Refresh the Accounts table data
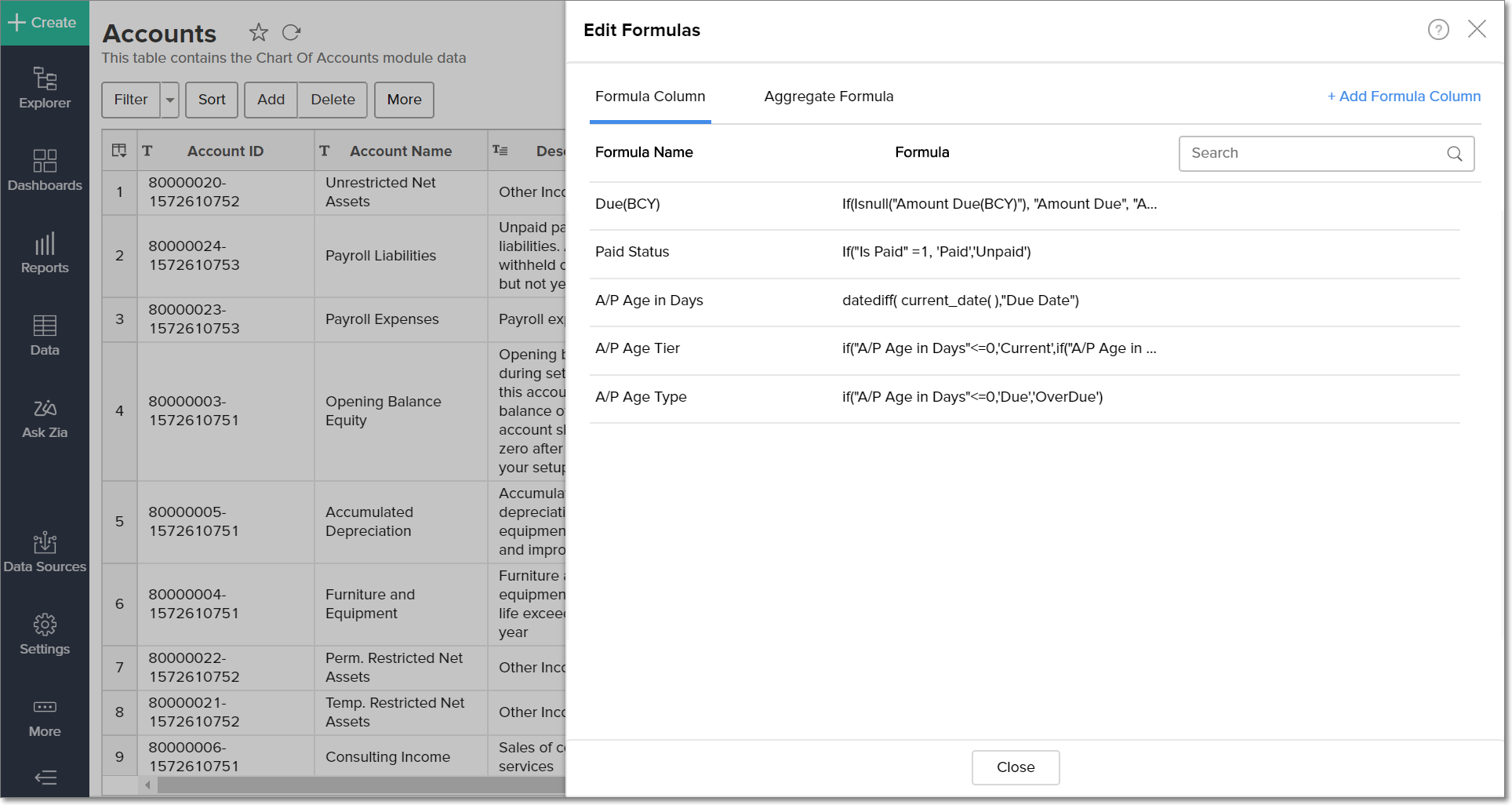The image size is (1512, 805). [292, 32]
